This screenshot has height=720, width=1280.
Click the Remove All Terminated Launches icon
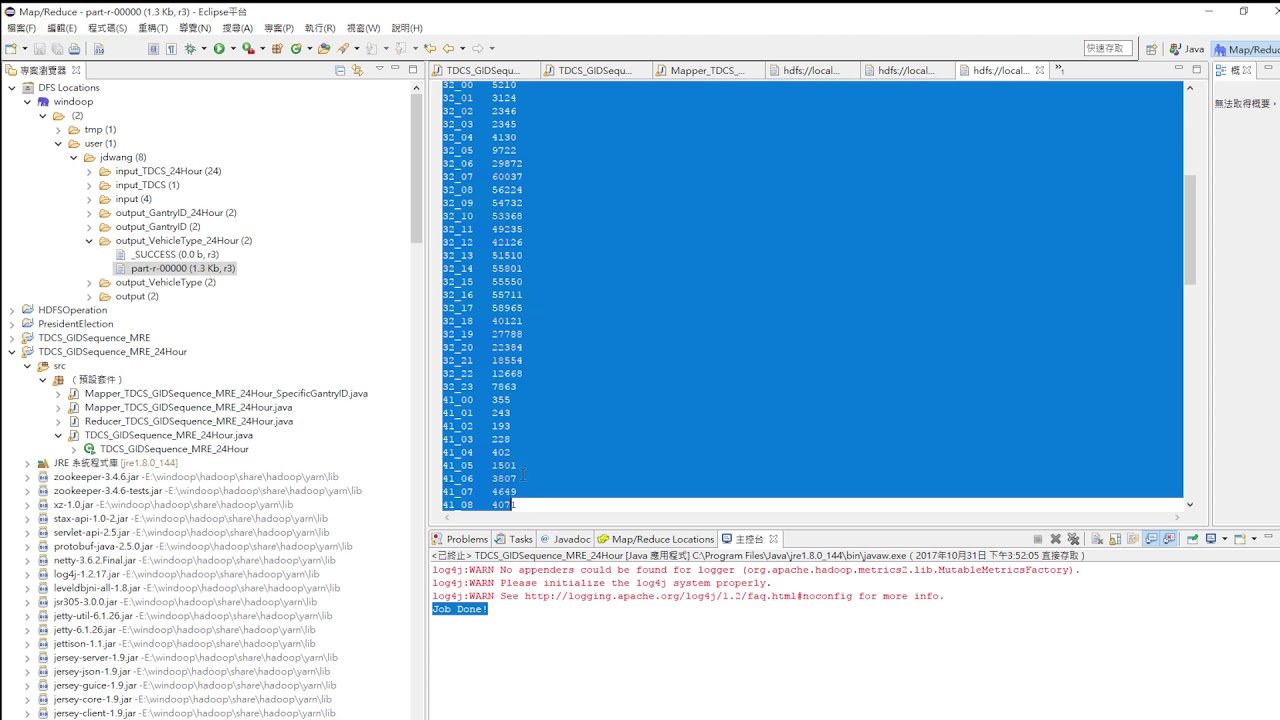pyautogui.click(x=1073, y=539)
